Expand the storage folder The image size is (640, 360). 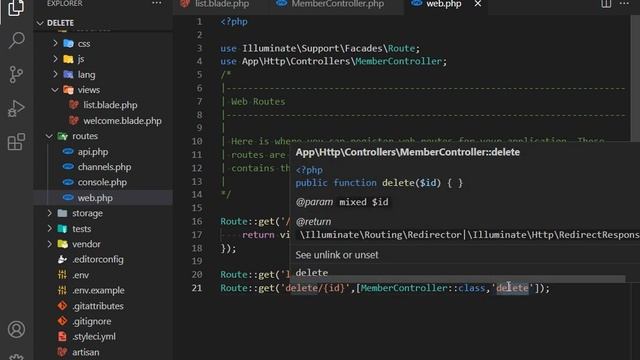49,213
